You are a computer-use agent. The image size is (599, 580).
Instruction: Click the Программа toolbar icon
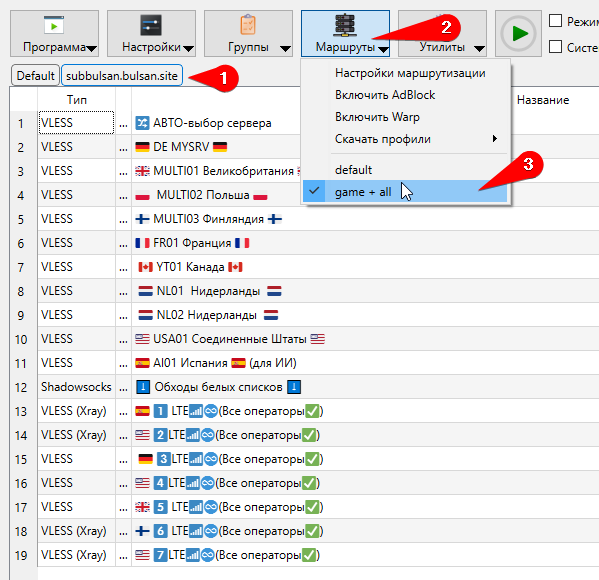tap(54, 26)
